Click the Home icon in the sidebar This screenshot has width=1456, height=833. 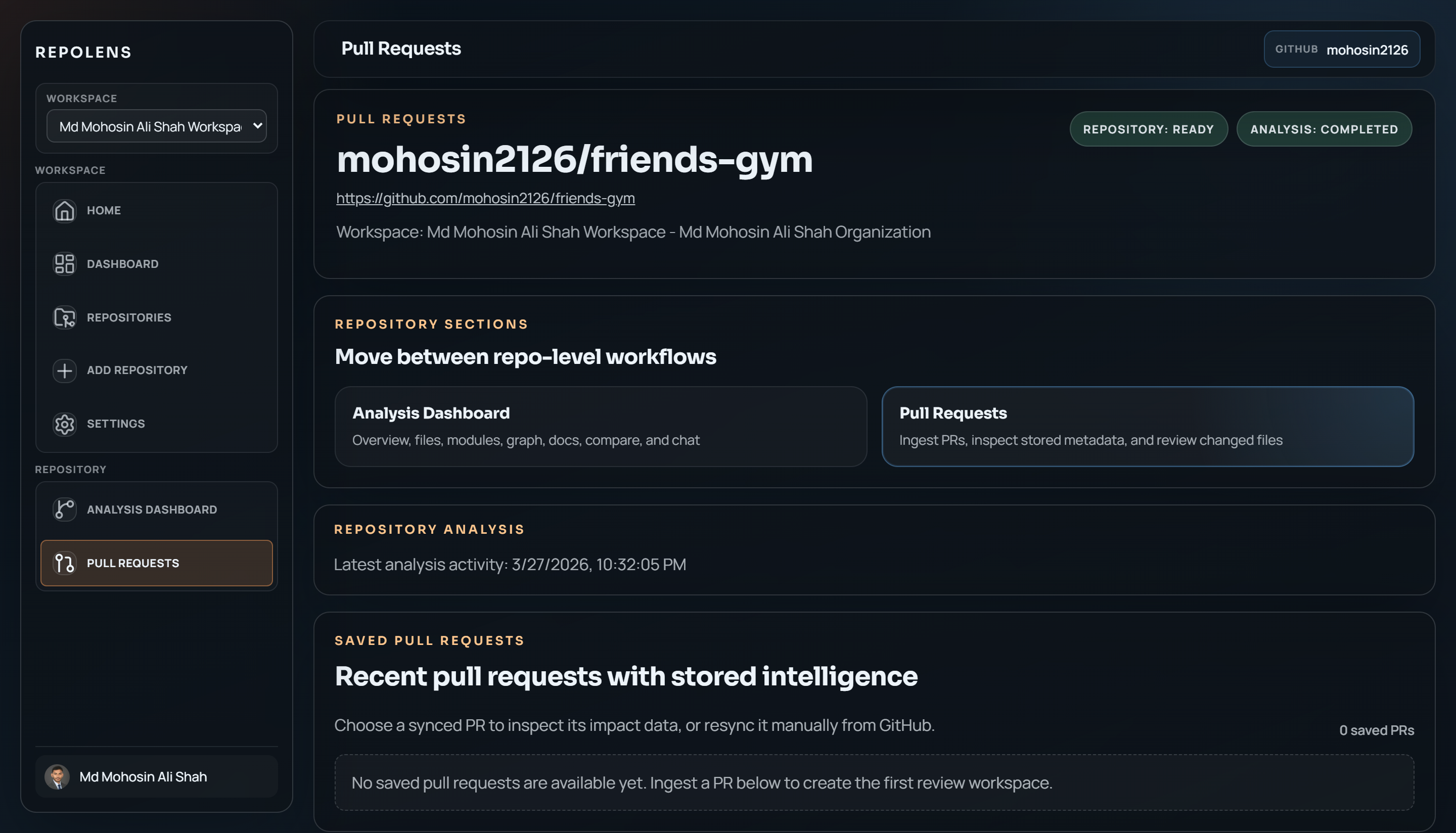coord(64,211)
